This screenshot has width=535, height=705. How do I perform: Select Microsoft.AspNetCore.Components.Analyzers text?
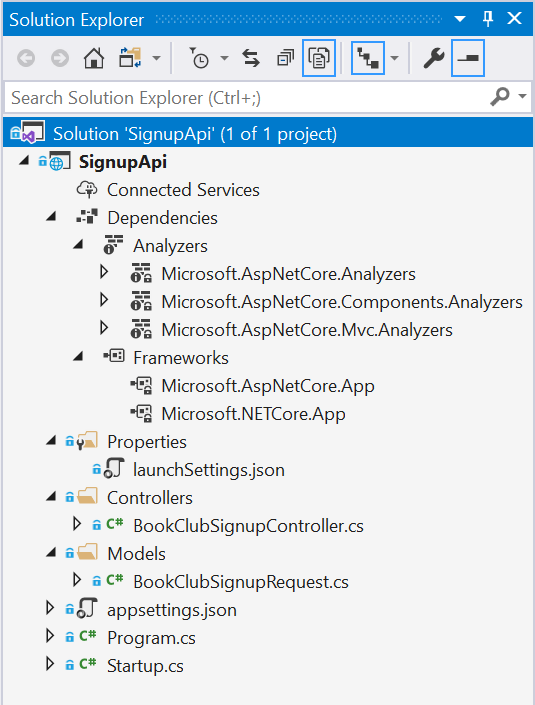(342, 302)
